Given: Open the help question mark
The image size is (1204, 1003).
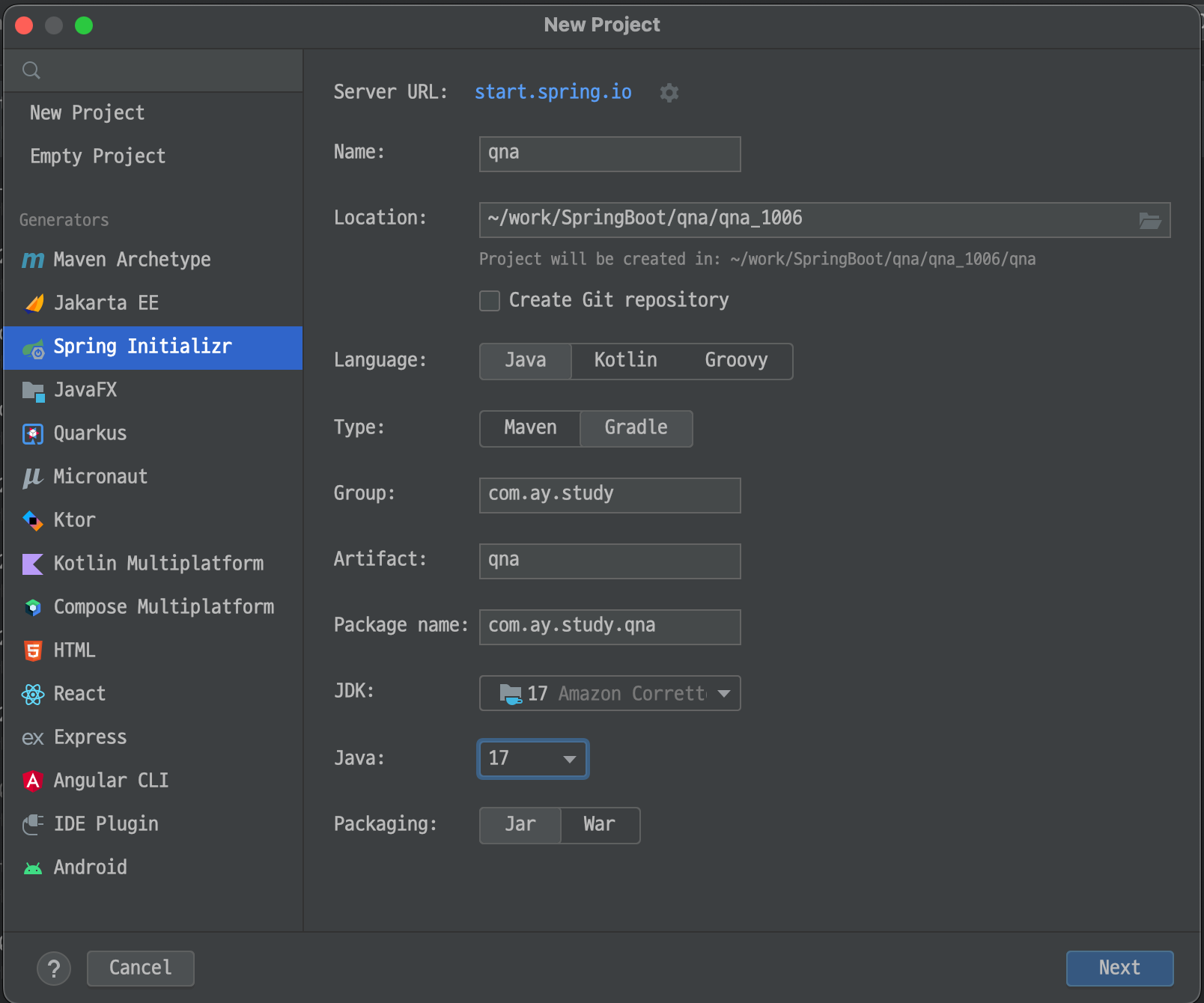Looking at the screenshot, I should (54, 969).
